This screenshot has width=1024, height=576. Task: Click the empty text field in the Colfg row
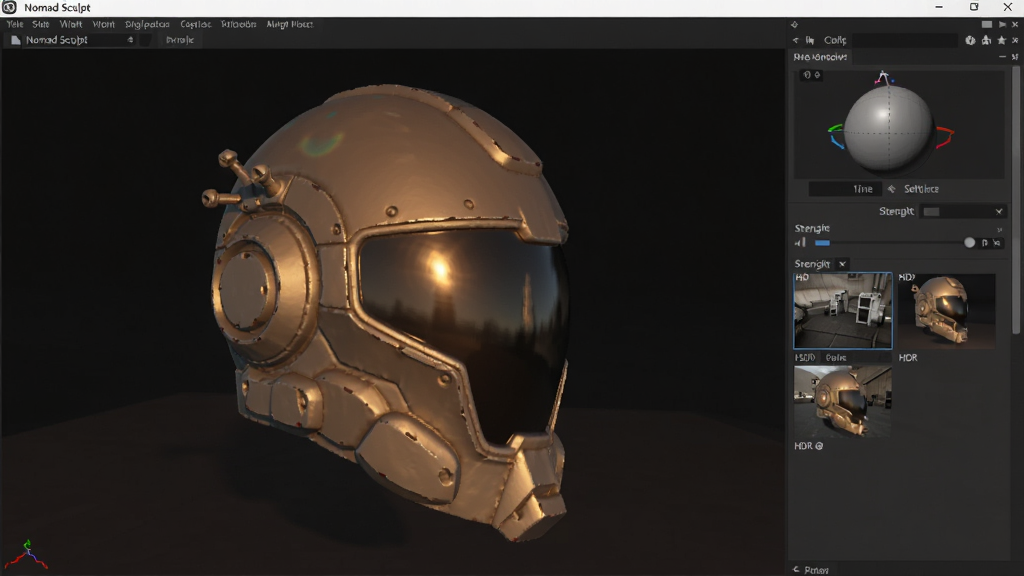[905, 40]
